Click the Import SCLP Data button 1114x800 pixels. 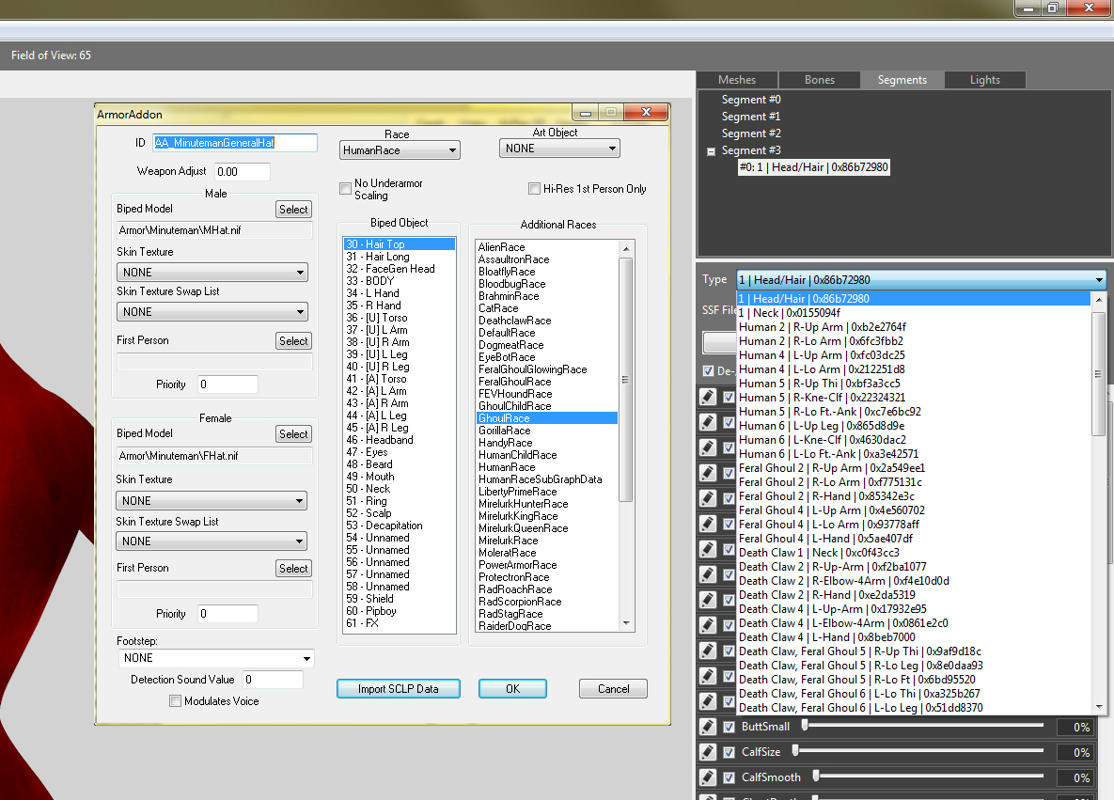pos(398,688)
